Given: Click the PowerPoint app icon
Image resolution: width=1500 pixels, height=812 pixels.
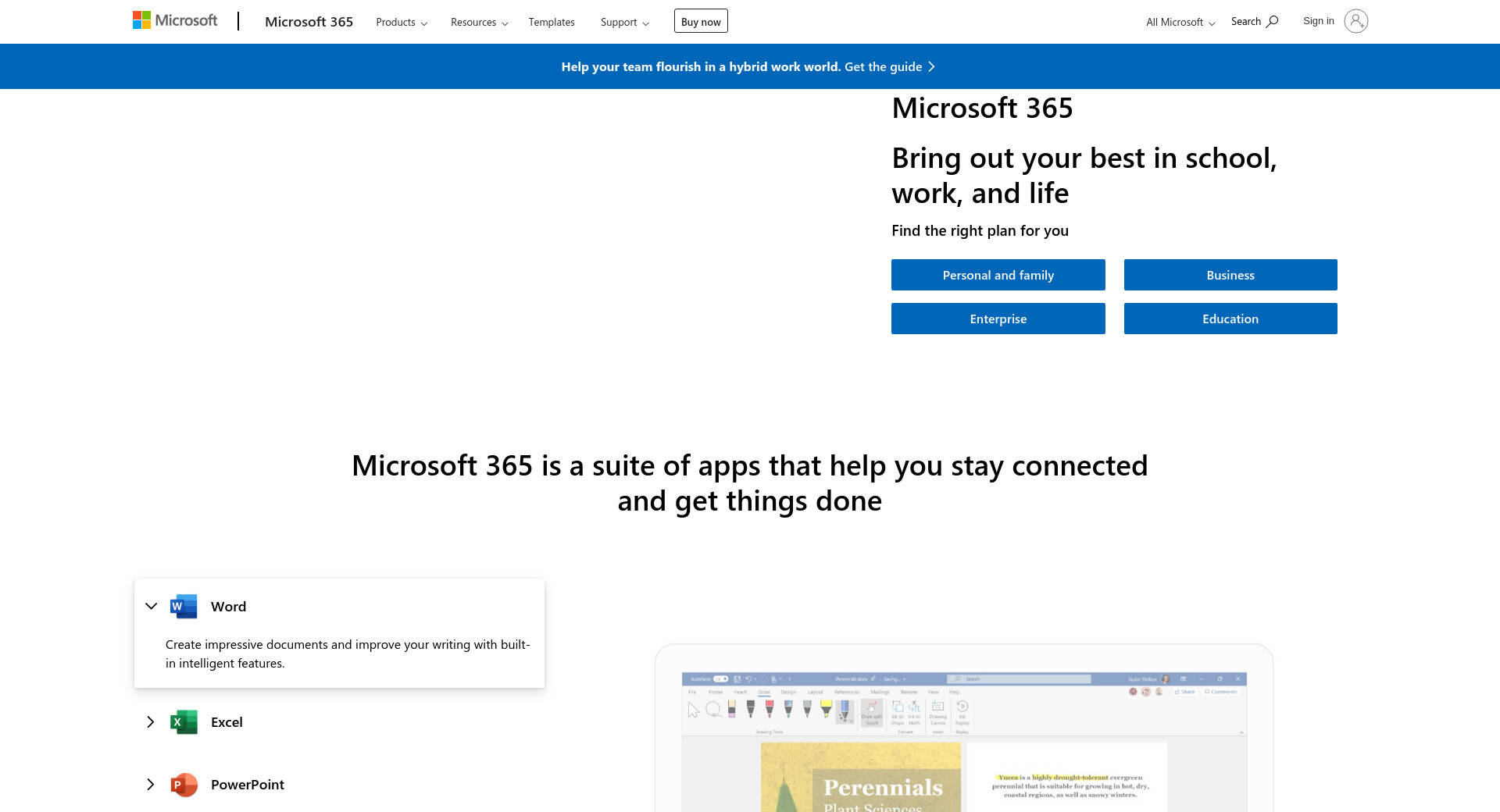Looking at the screenshot, I should tap(184, 785).
